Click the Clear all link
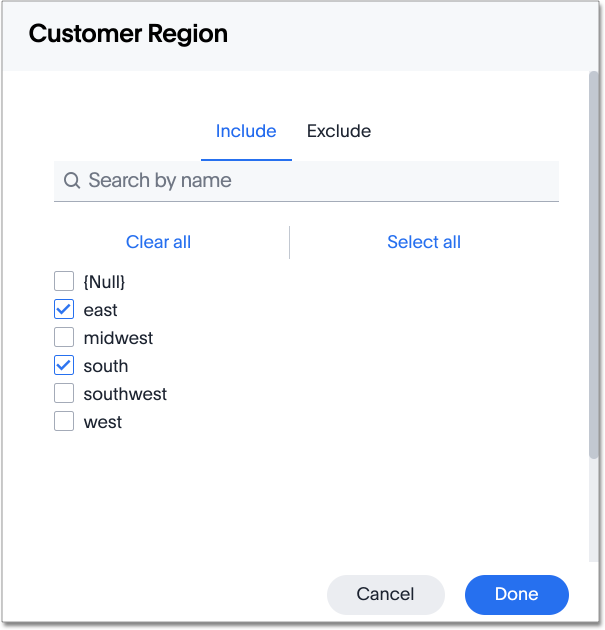605x630 pixels. tap(158, 242)
